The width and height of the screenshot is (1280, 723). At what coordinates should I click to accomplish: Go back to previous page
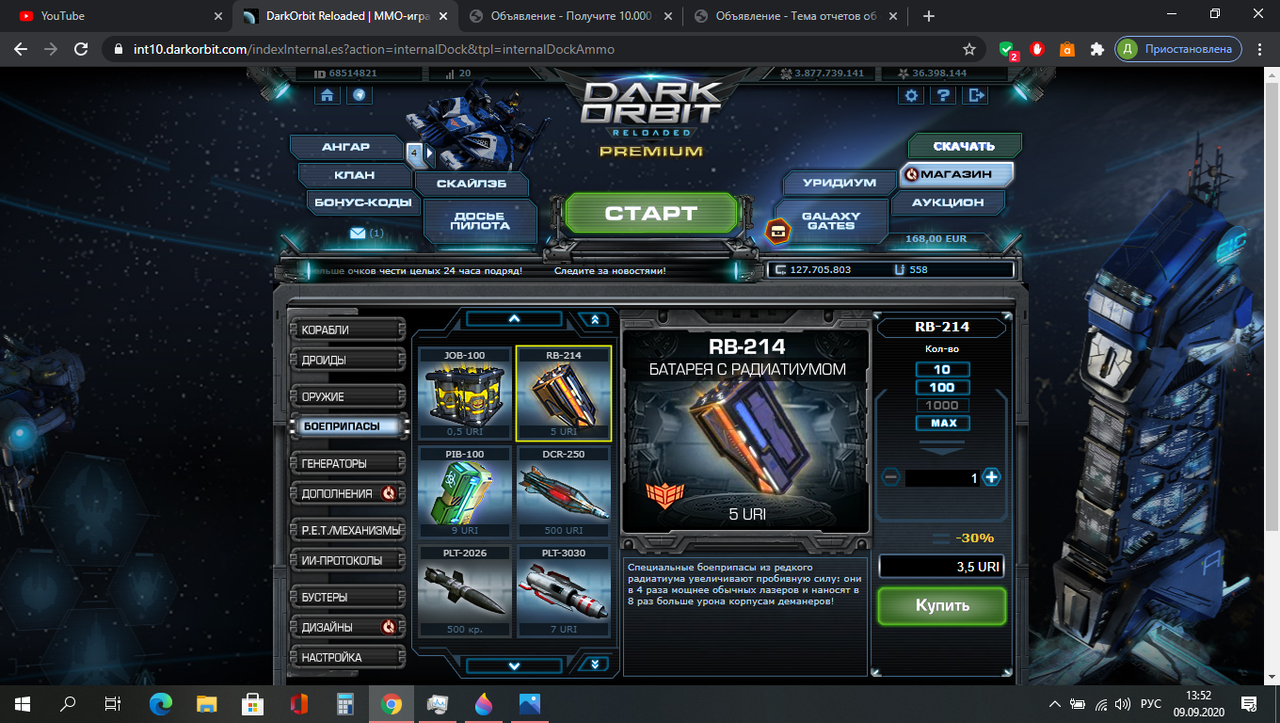pyautogui.click(x=21, y=48)
